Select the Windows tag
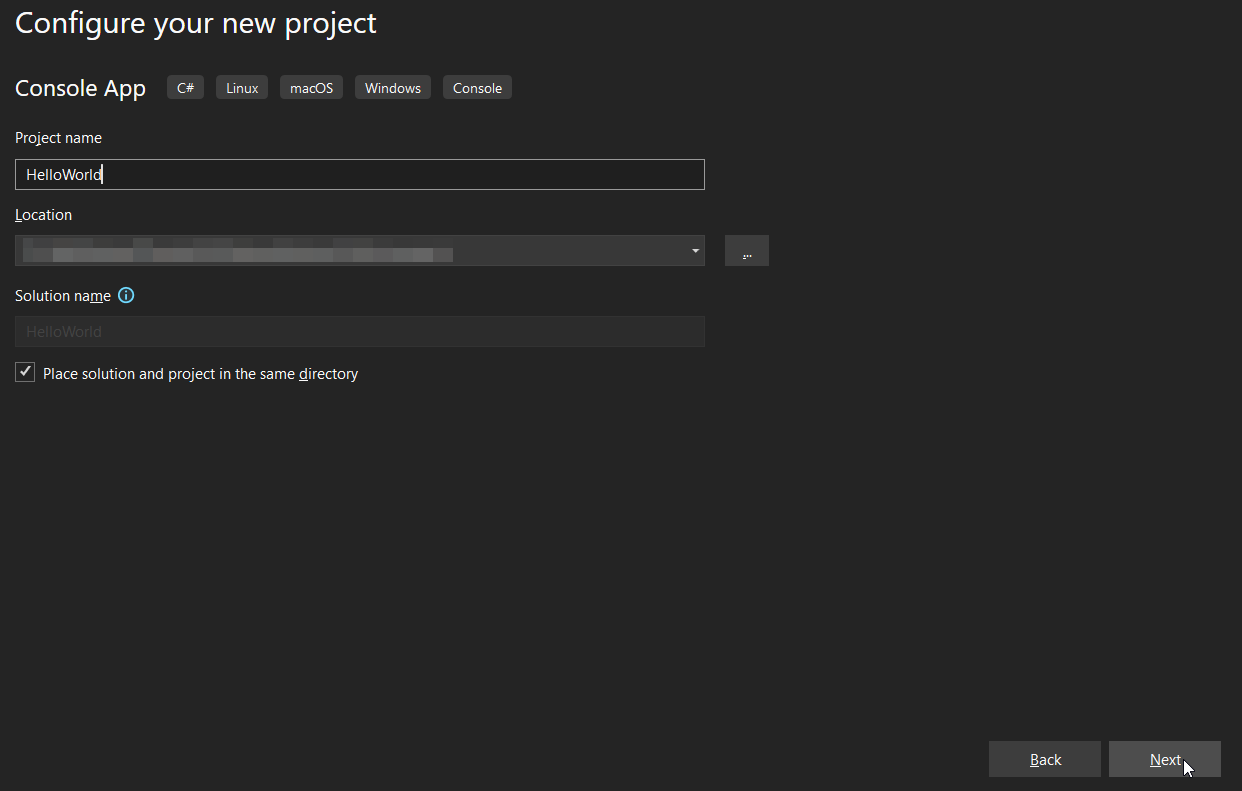1242x791 pixels. (392, 88)
